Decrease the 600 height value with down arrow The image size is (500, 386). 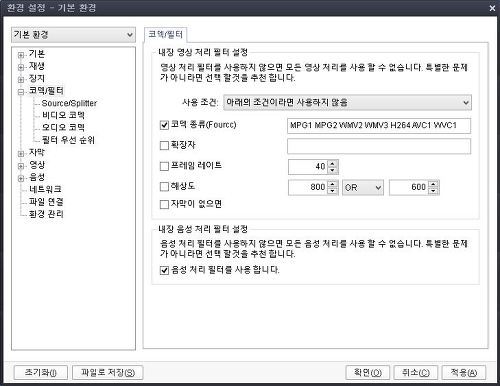[x=433, y=191]
